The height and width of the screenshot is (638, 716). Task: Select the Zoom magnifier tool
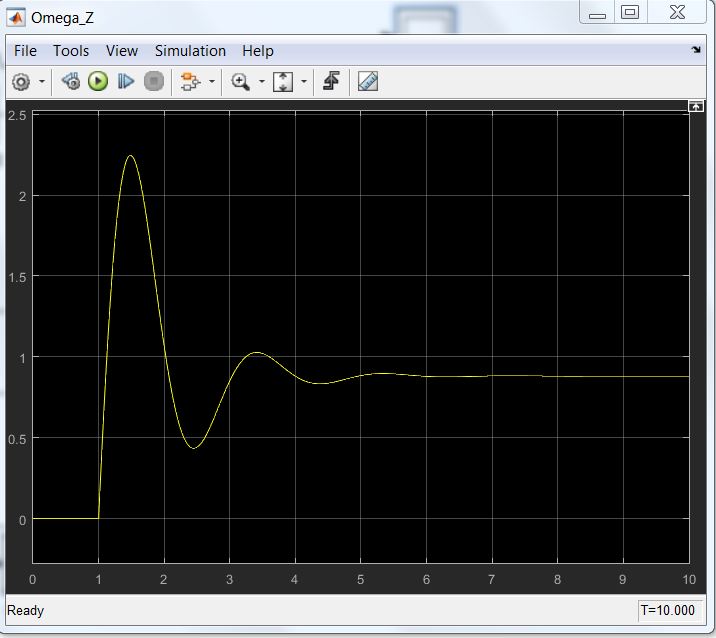[x=240, y=82]
